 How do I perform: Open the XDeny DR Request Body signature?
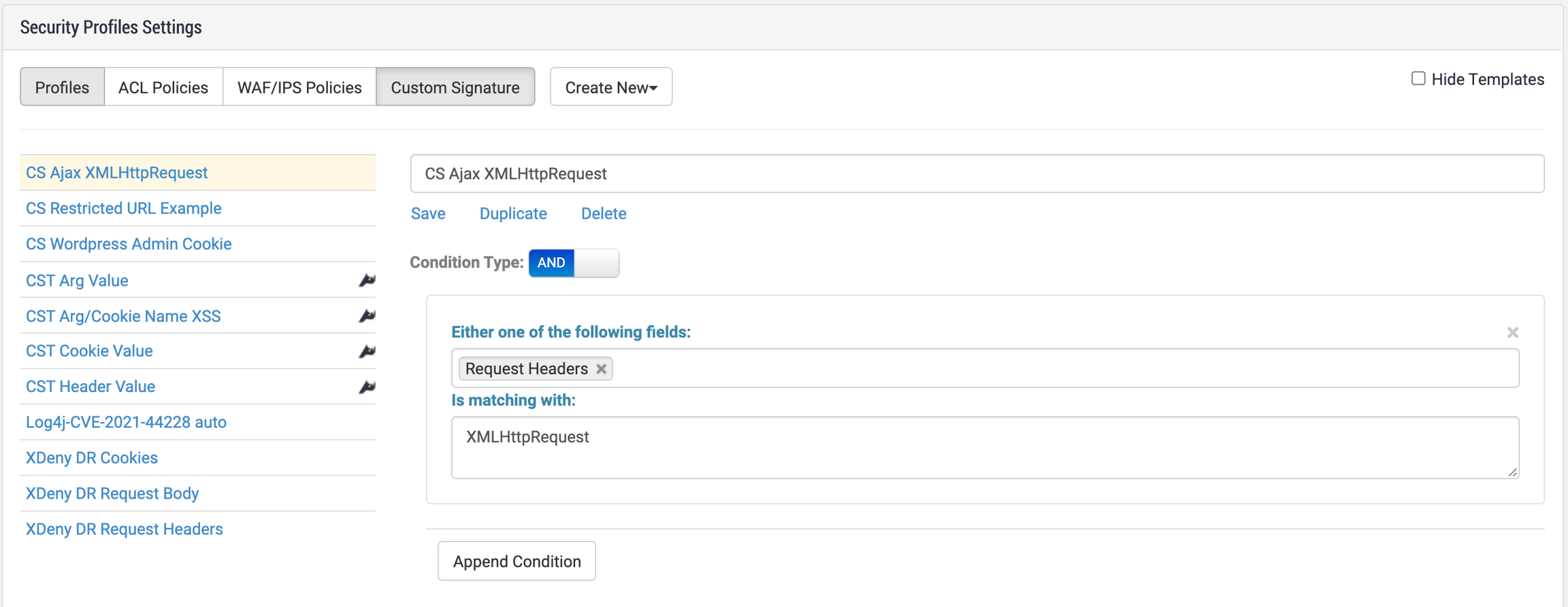pos(112,493)
